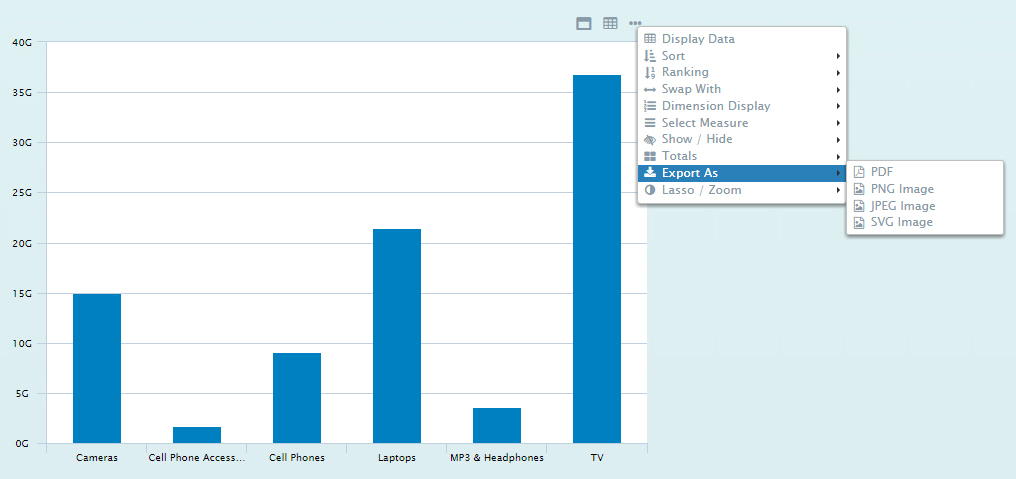Click the Lasso / Zoom half-circle icon
The width and height of the screenshot is (1016, 479).
[650, 190]
